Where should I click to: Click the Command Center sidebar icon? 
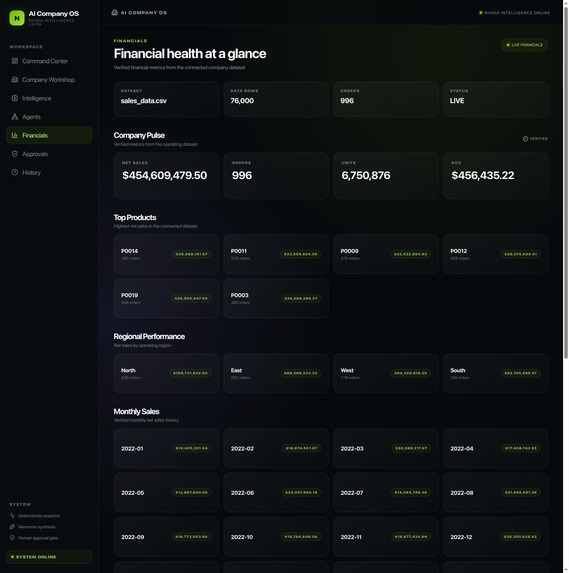(15, 61)
